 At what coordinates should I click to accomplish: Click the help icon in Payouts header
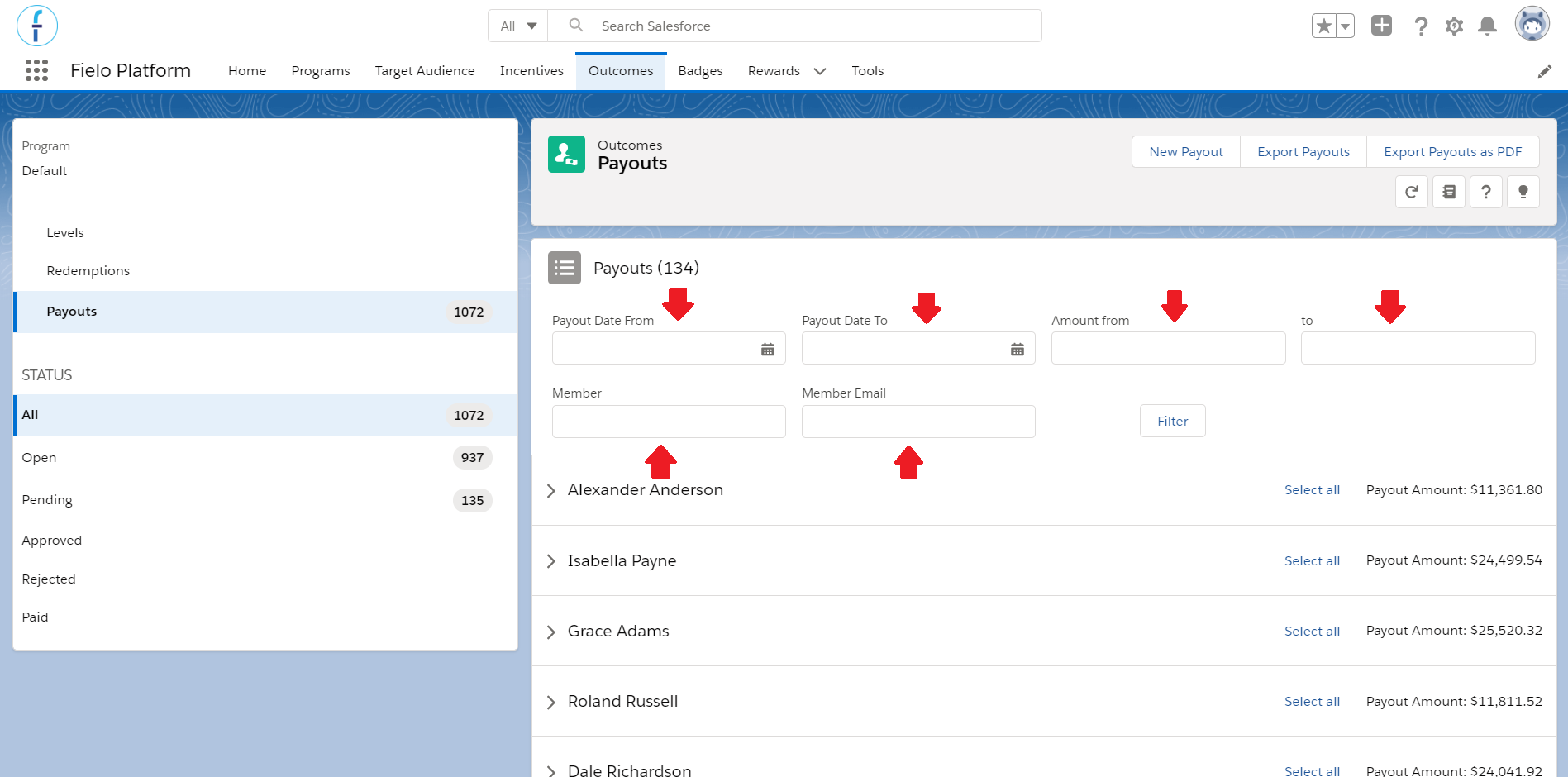click(1486, 192)
